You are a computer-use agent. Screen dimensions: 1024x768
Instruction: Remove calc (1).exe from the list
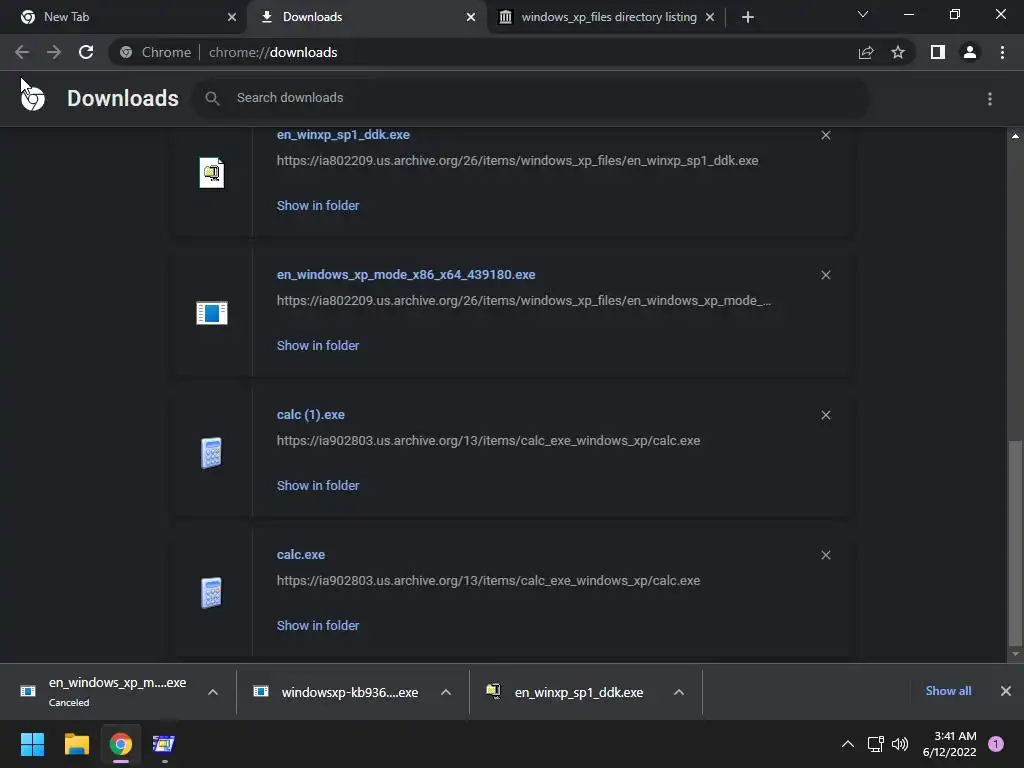pos(826,415)
